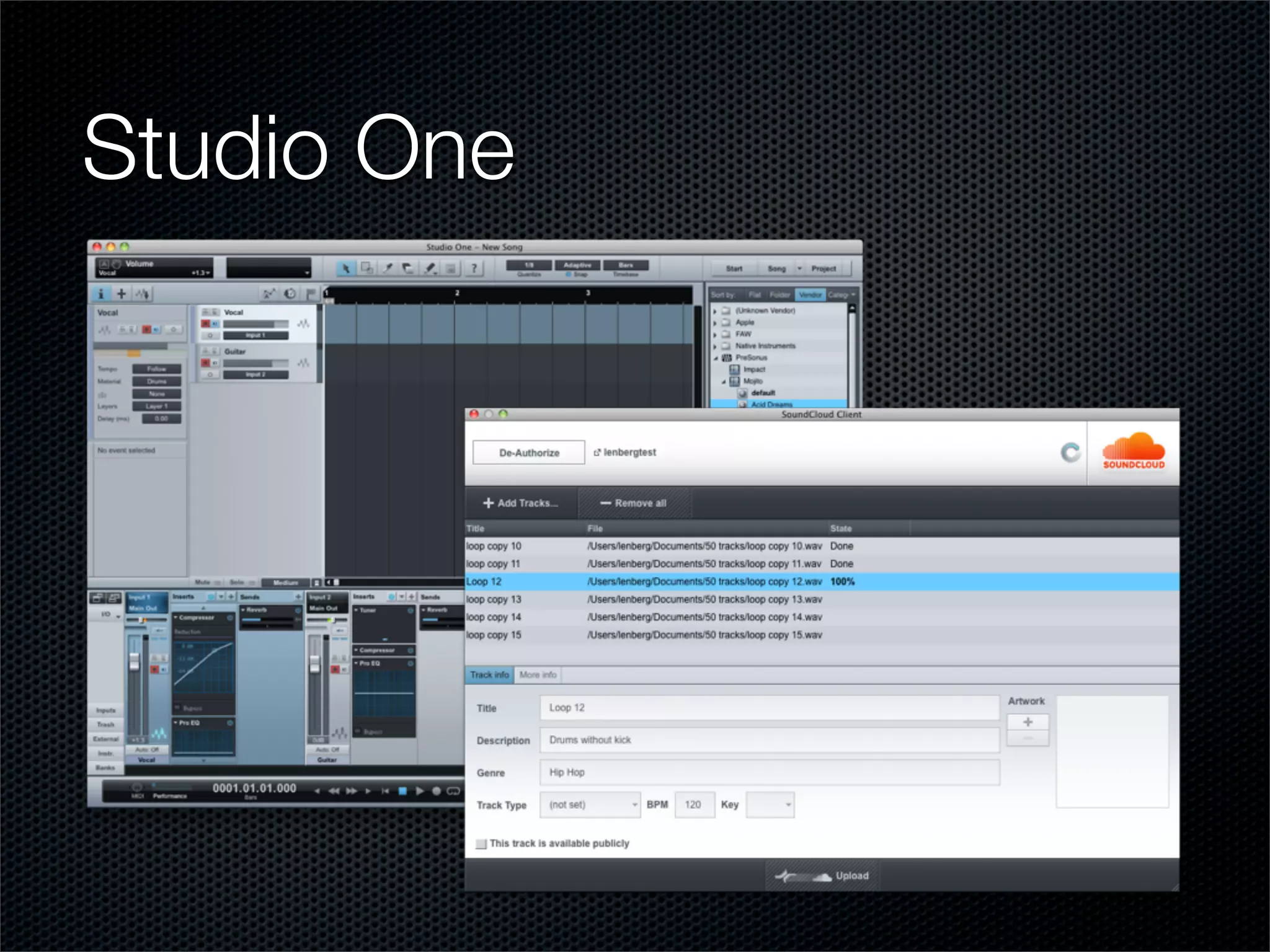Screen dimensions: 1270x952
Task: Click Add Tracks... button
Action: (x=521, y=503)
